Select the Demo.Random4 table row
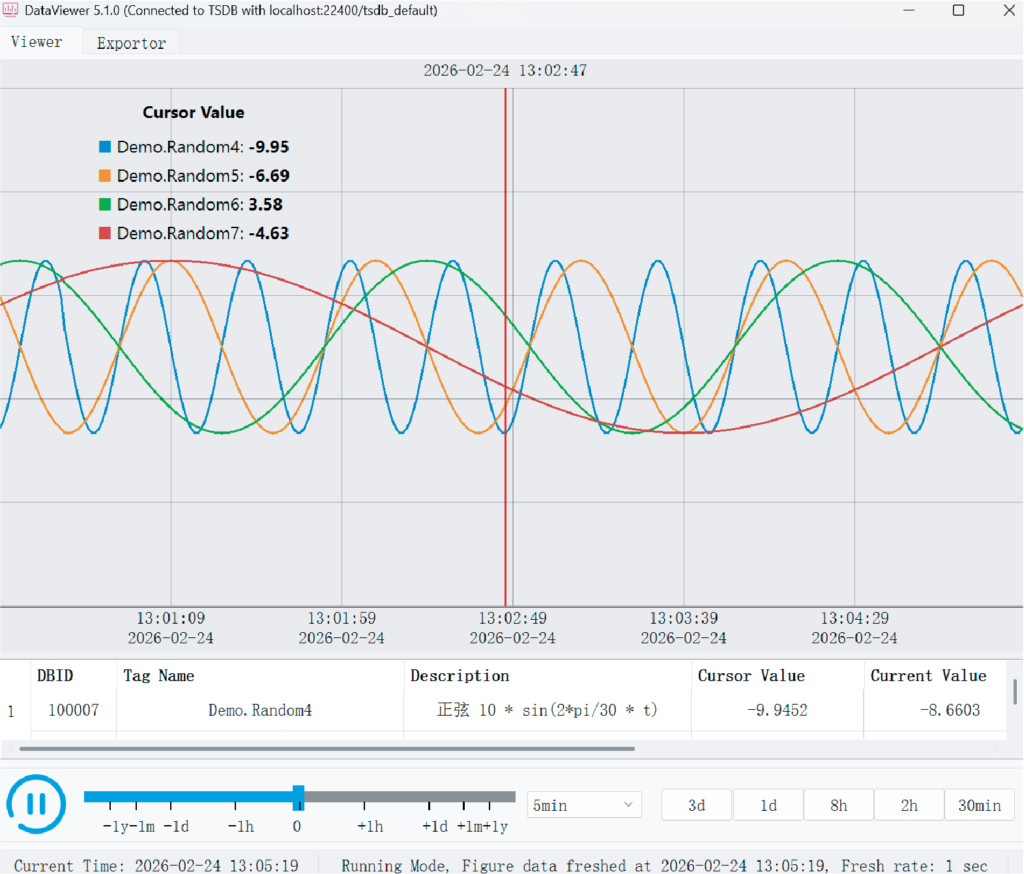The height and width of the screenshot is (874, 1024). pyautogui.click(x=503, y=710)
